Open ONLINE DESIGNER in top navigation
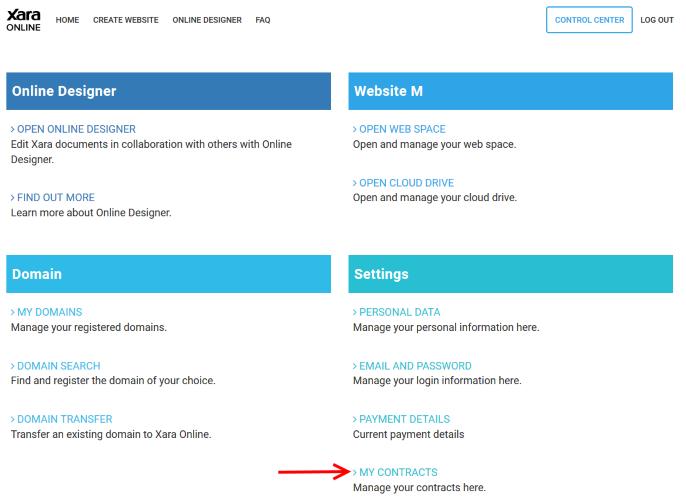Screen dimensions: 686x500 [x=207, y=20]
